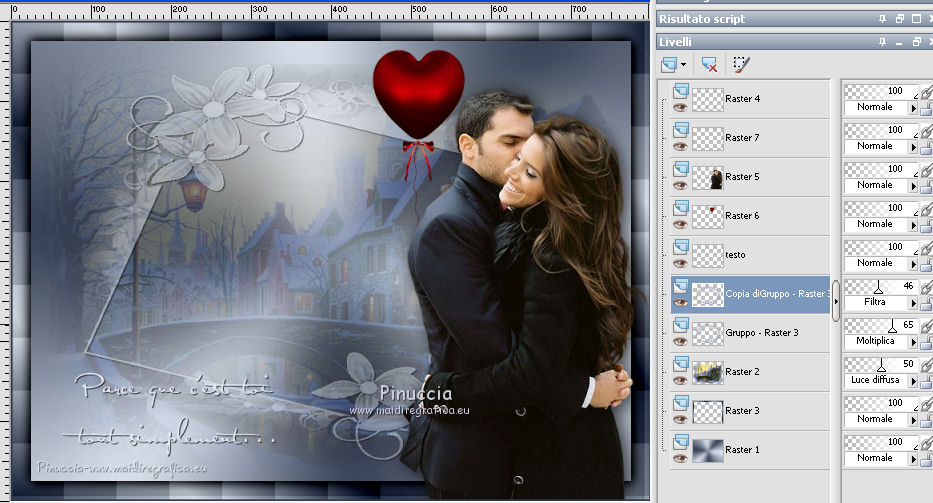This screenshot has width=933, height=503.
Task: Click the Delete Layer icon
Action: [709, 64]
